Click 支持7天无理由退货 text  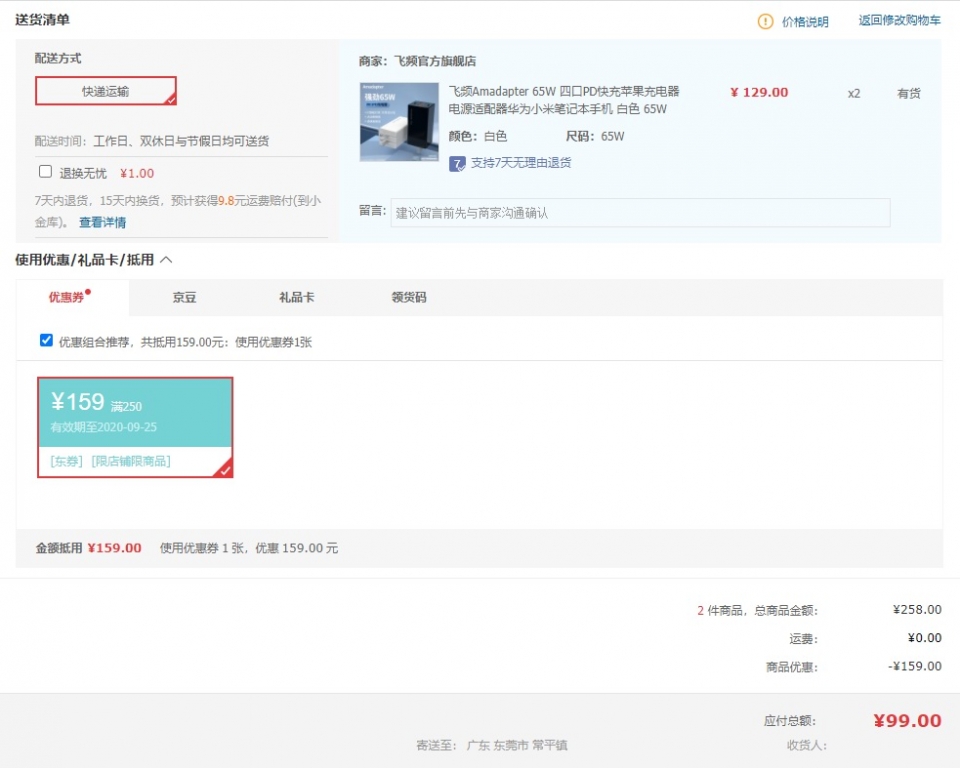[521, 163]
